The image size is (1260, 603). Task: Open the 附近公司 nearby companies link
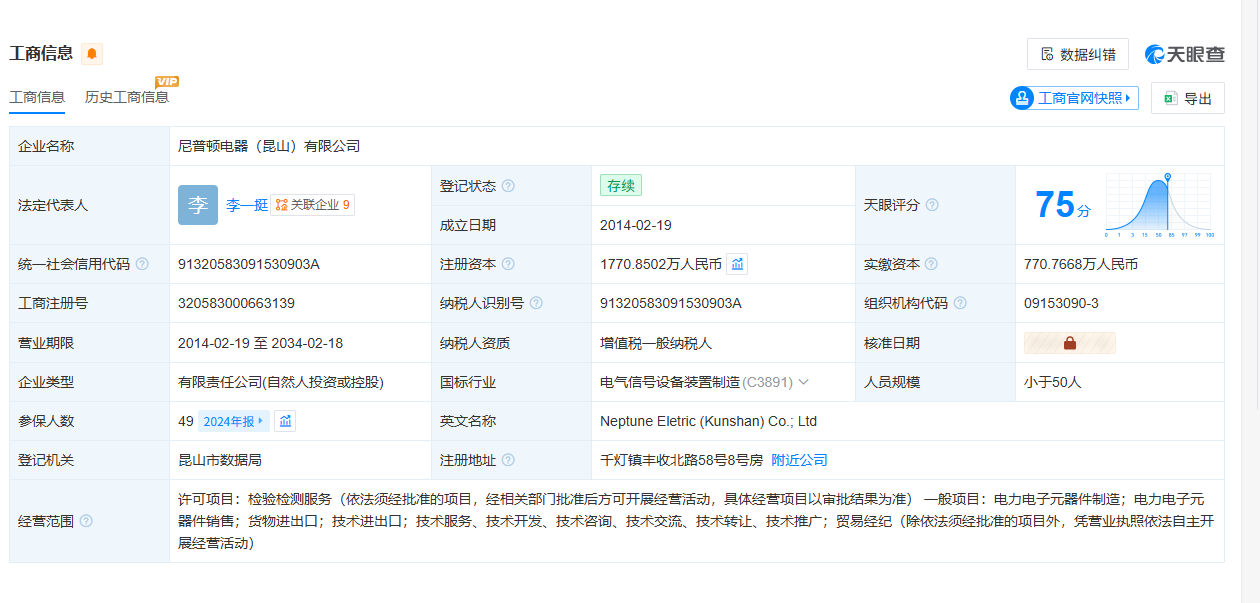[799, 460]
